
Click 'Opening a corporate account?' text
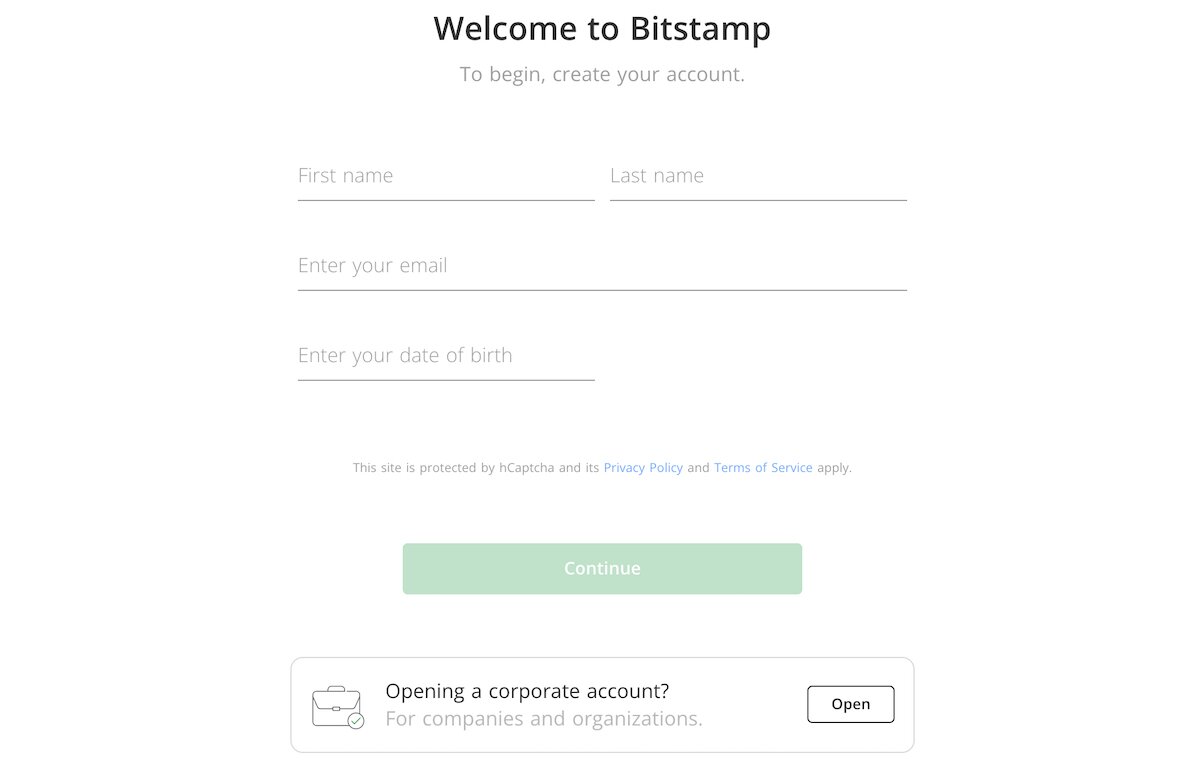coord(528,690)
